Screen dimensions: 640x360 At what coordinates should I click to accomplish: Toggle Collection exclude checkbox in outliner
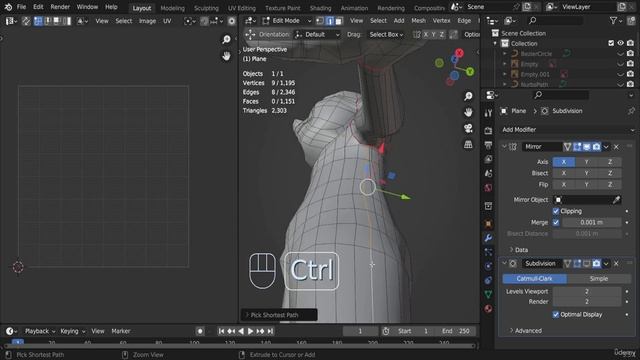(611, 43)
